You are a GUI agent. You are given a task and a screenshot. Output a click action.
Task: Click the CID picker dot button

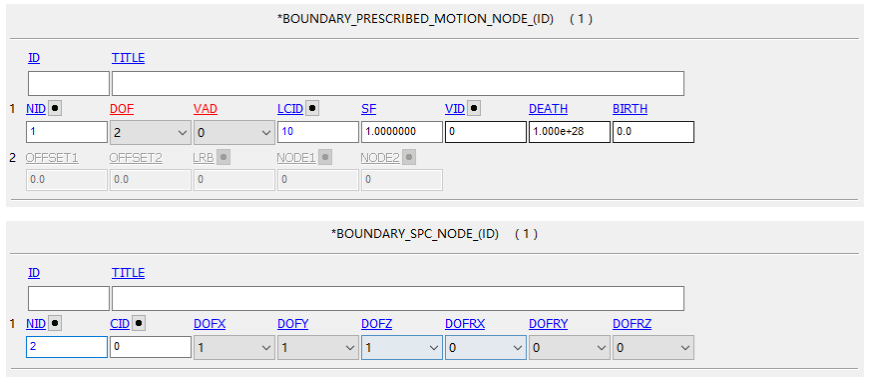139,323
